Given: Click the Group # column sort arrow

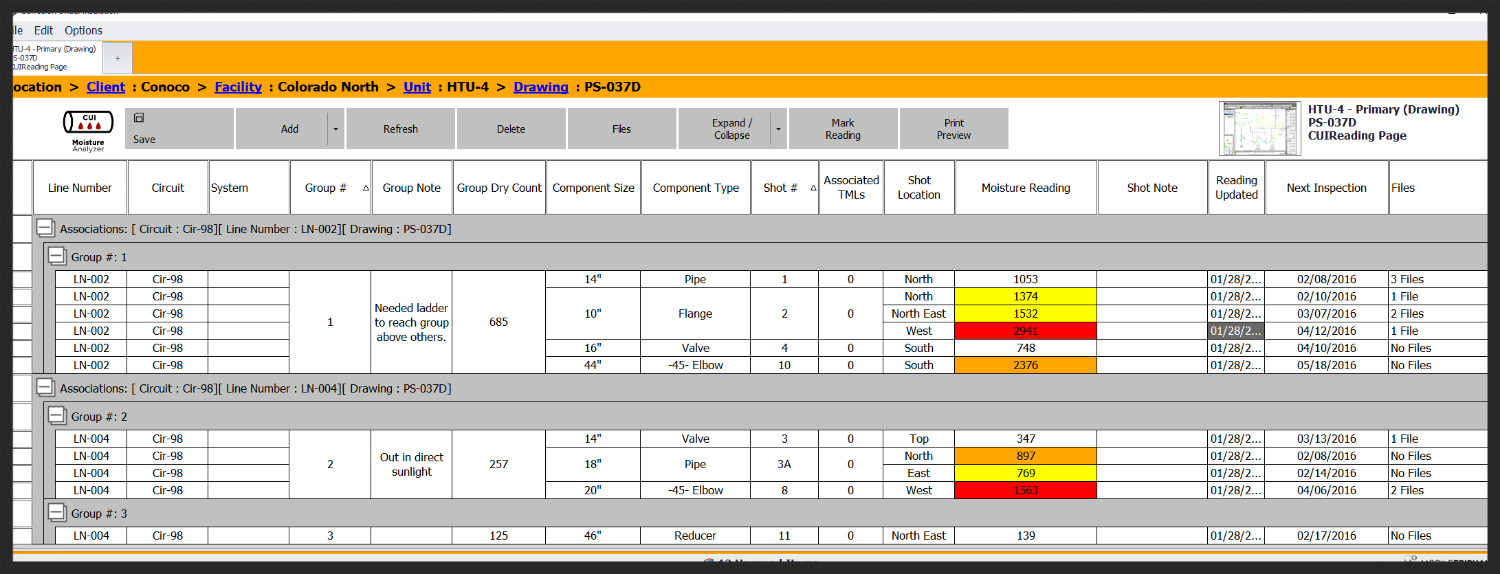Looking at the screenshot, I should 365,188.
